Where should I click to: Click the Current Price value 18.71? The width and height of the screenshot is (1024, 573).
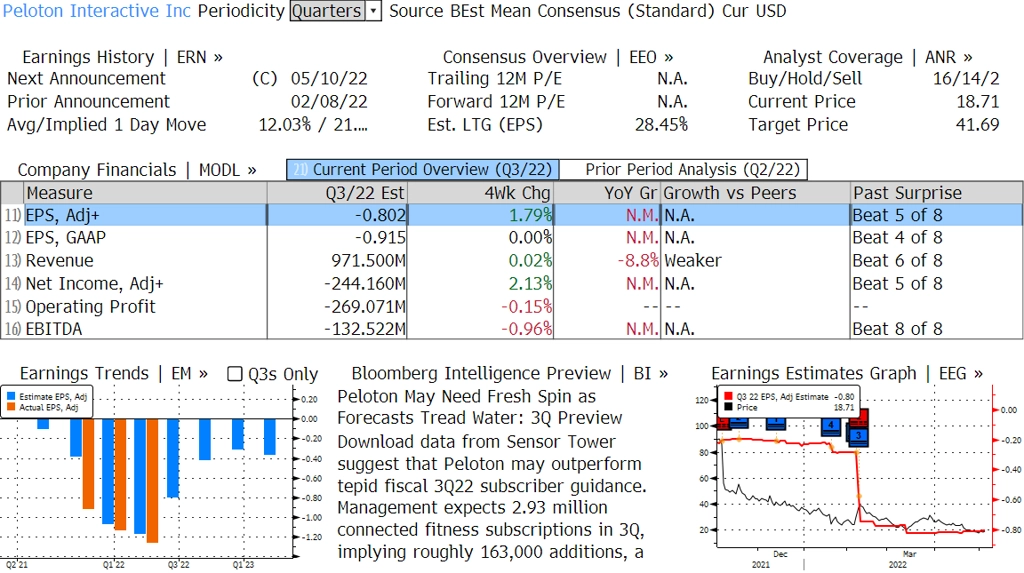978,102
